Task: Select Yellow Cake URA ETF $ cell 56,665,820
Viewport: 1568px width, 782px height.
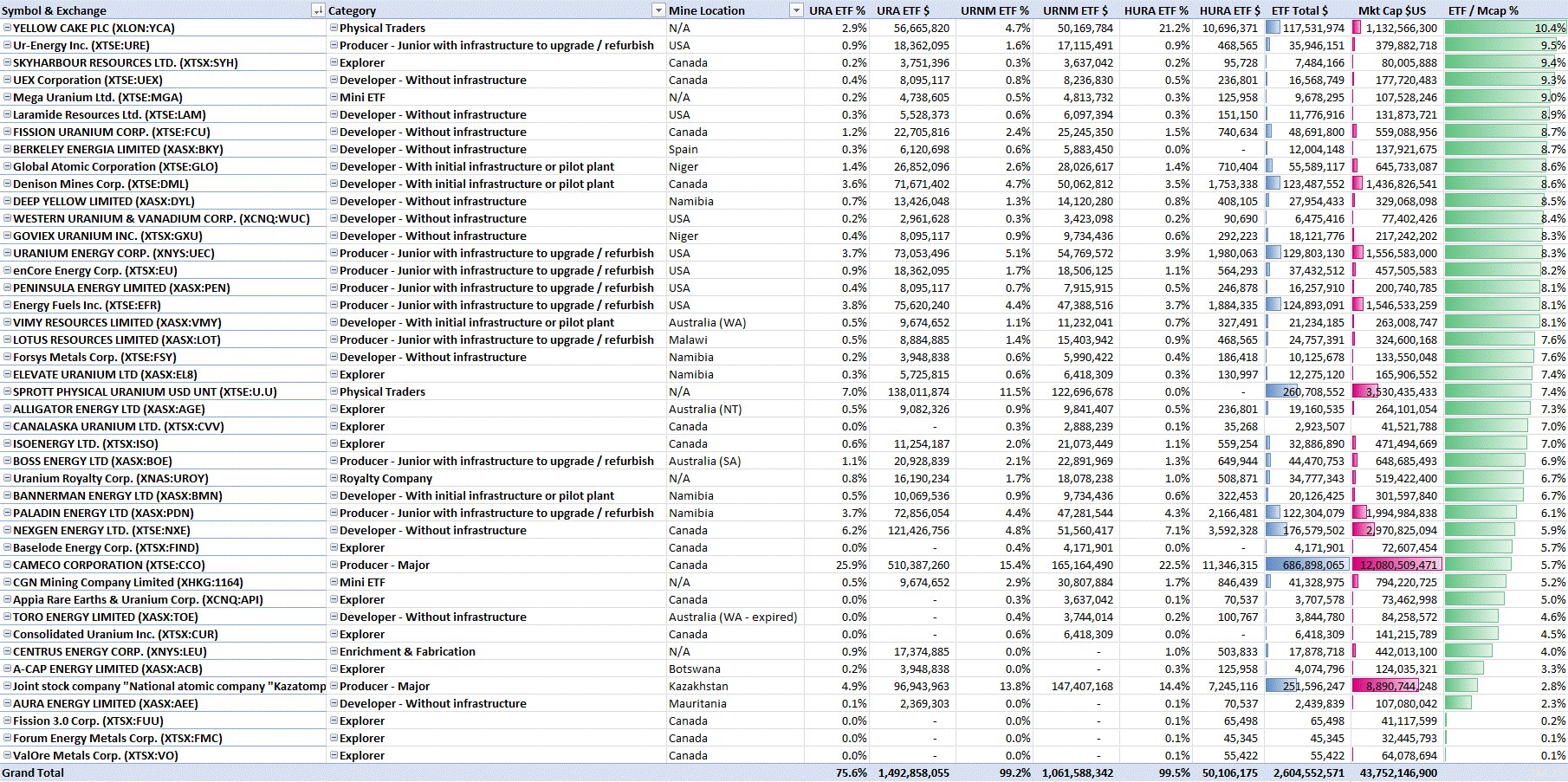Action: (911, 28)
